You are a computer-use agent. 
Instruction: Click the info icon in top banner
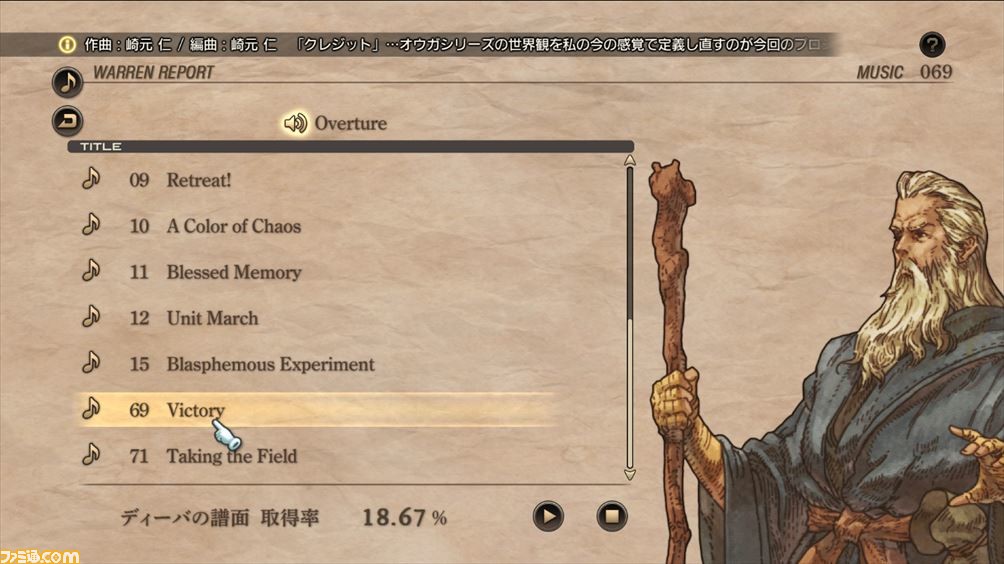coord(67,44)
